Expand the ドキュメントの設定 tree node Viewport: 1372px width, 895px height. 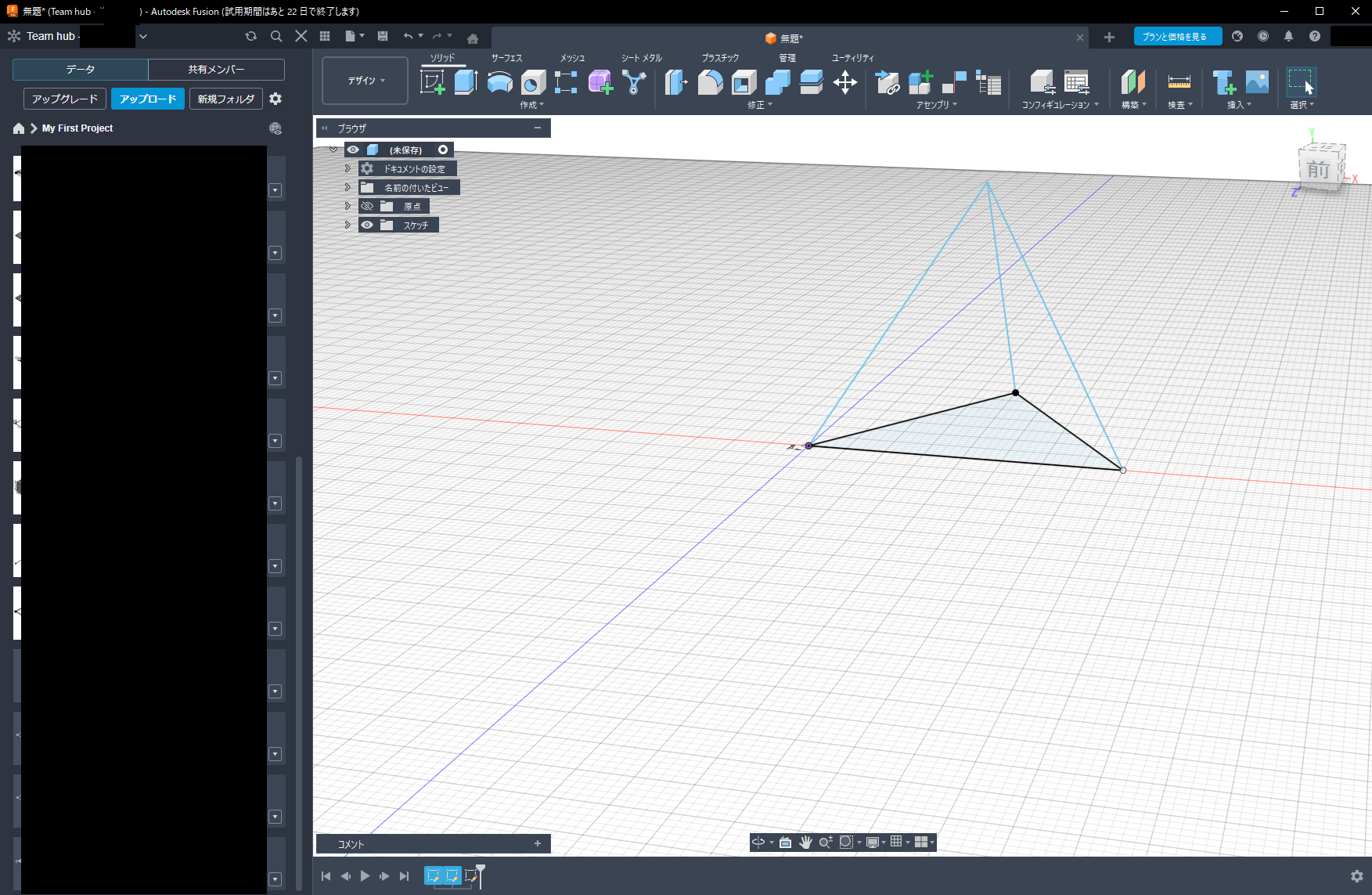pyautogui.click(x=348, y=168)
